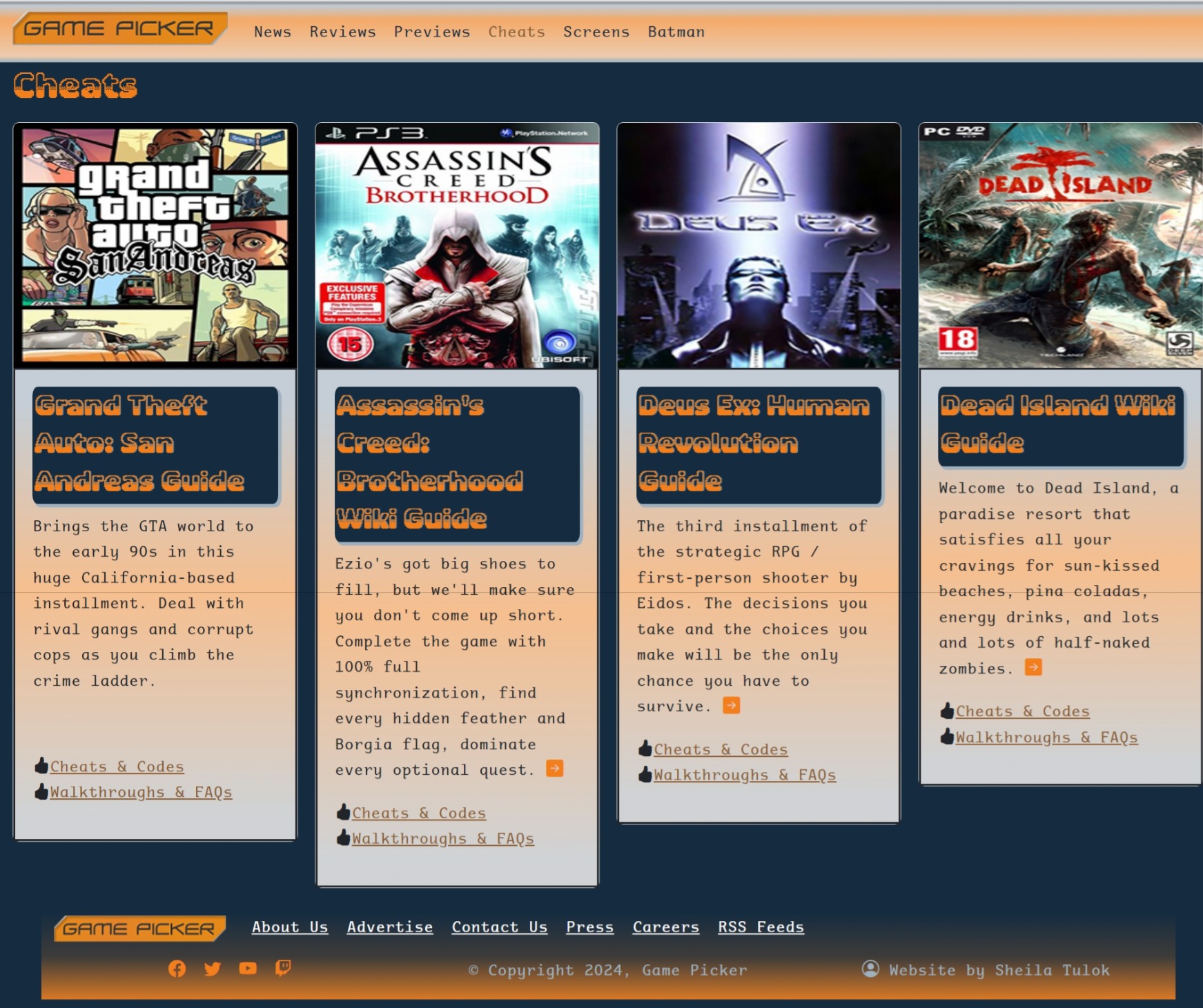Image resolution: width=1203 pixels, height=1008 pixels.
Task: Visit the YouTube channel icon
Action: [x=248, y=969]
